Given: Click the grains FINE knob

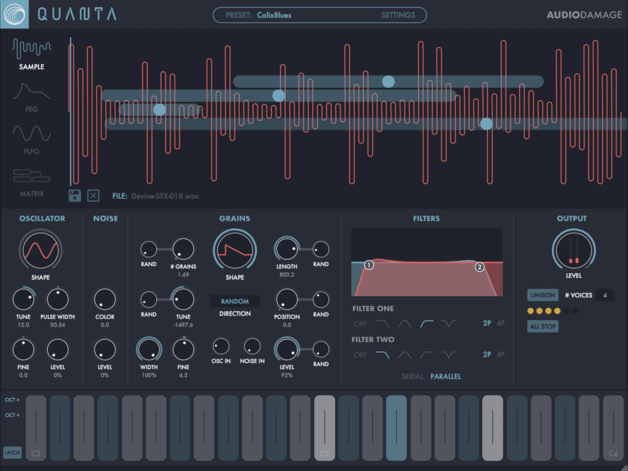Looking at the screenshot, I should click(x=183, y=349).
